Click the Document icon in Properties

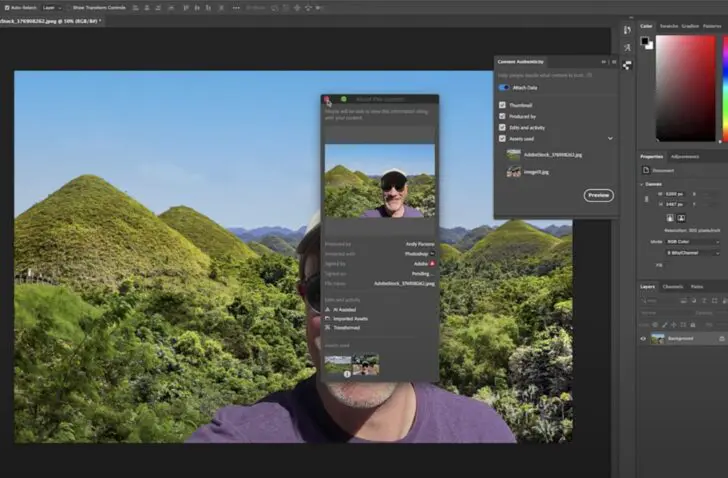click(x=646, y=170)
